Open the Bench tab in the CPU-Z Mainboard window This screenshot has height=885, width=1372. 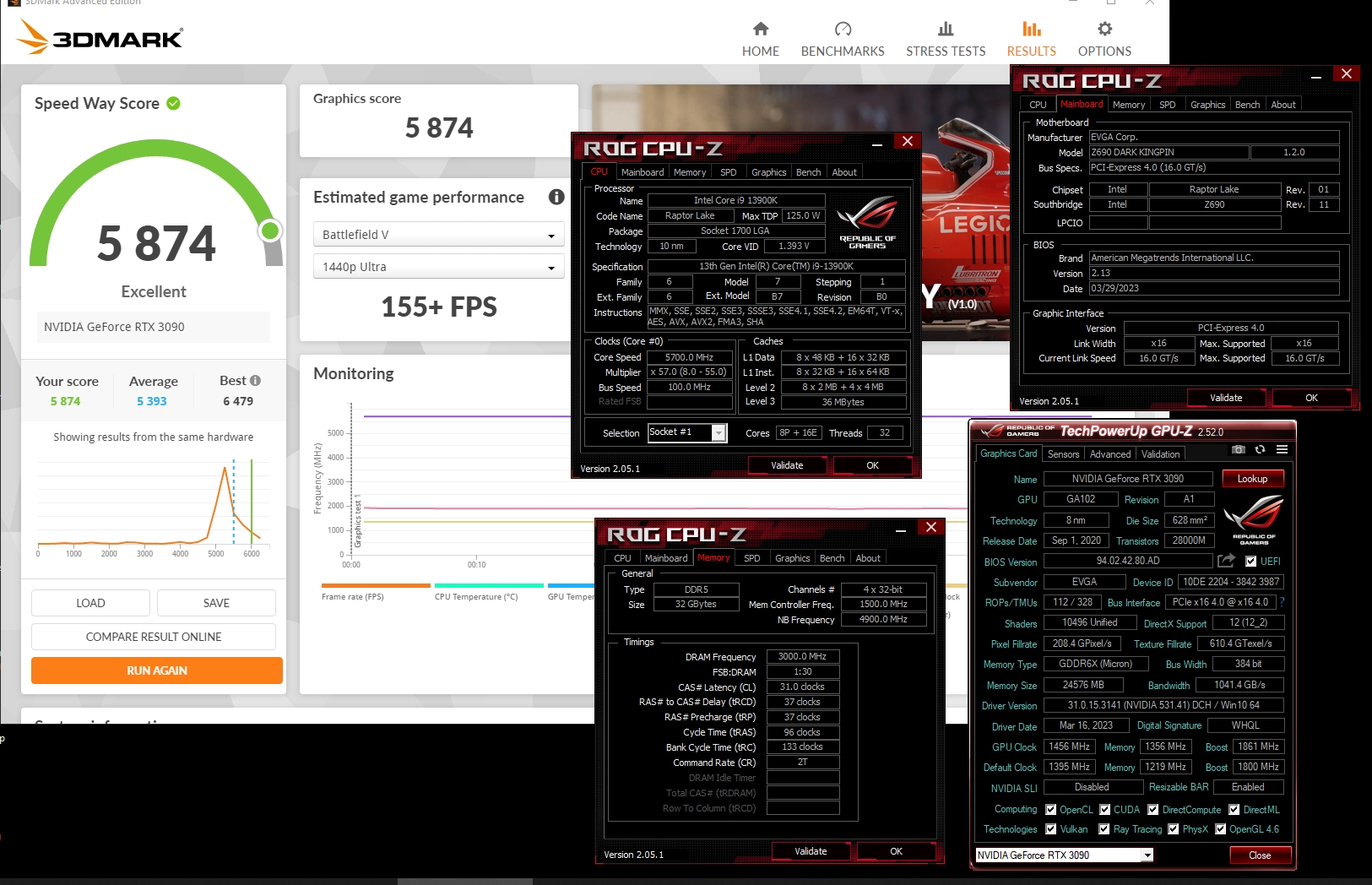coord(1247,105)
